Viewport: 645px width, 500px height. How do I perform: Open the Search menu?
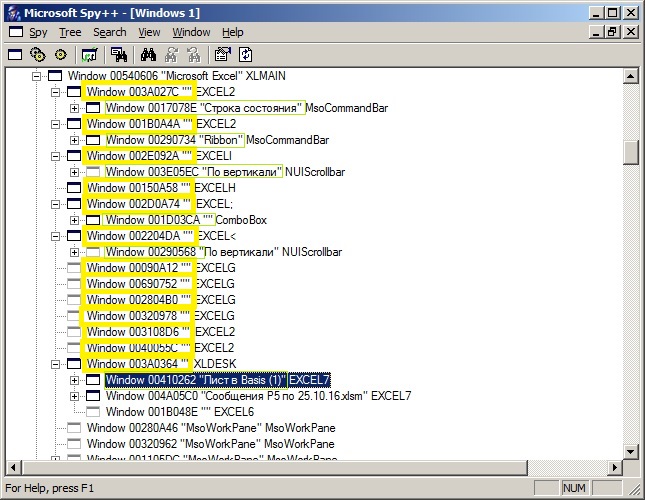click(110, 32)
